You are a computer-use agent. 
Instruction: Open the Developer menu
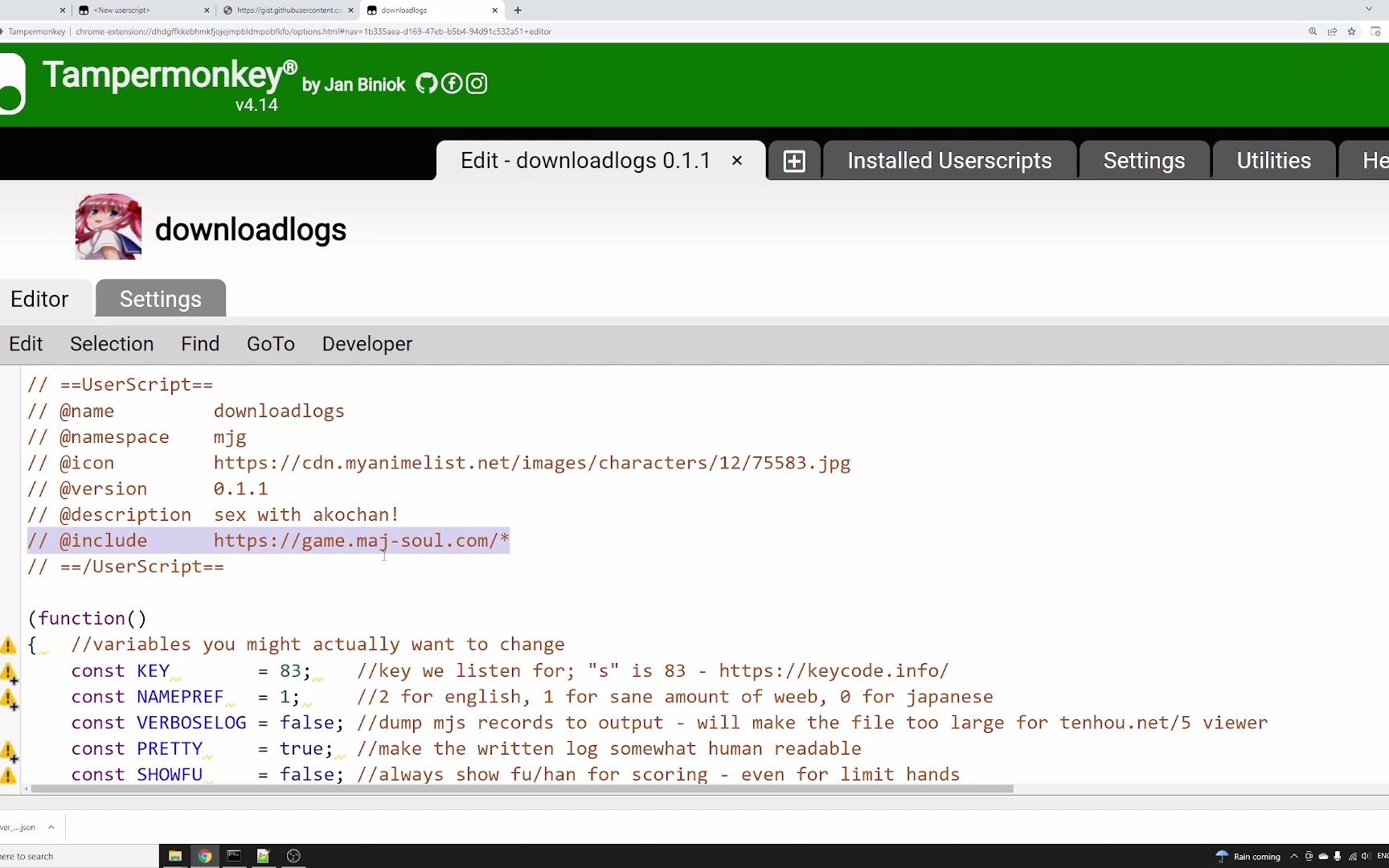(367, 344)
